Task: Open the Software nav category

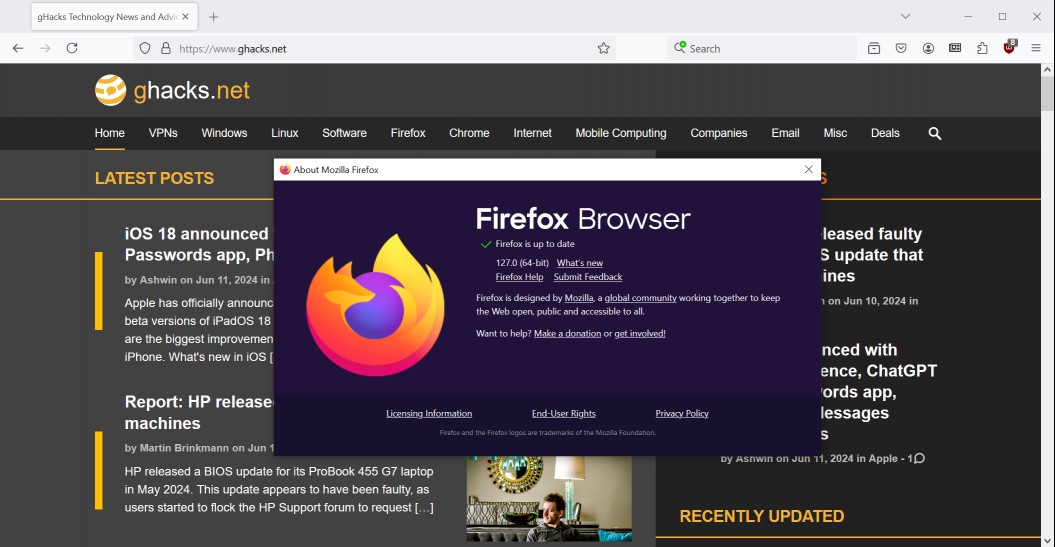Action: pyautogui.click(x=344, y=133)
